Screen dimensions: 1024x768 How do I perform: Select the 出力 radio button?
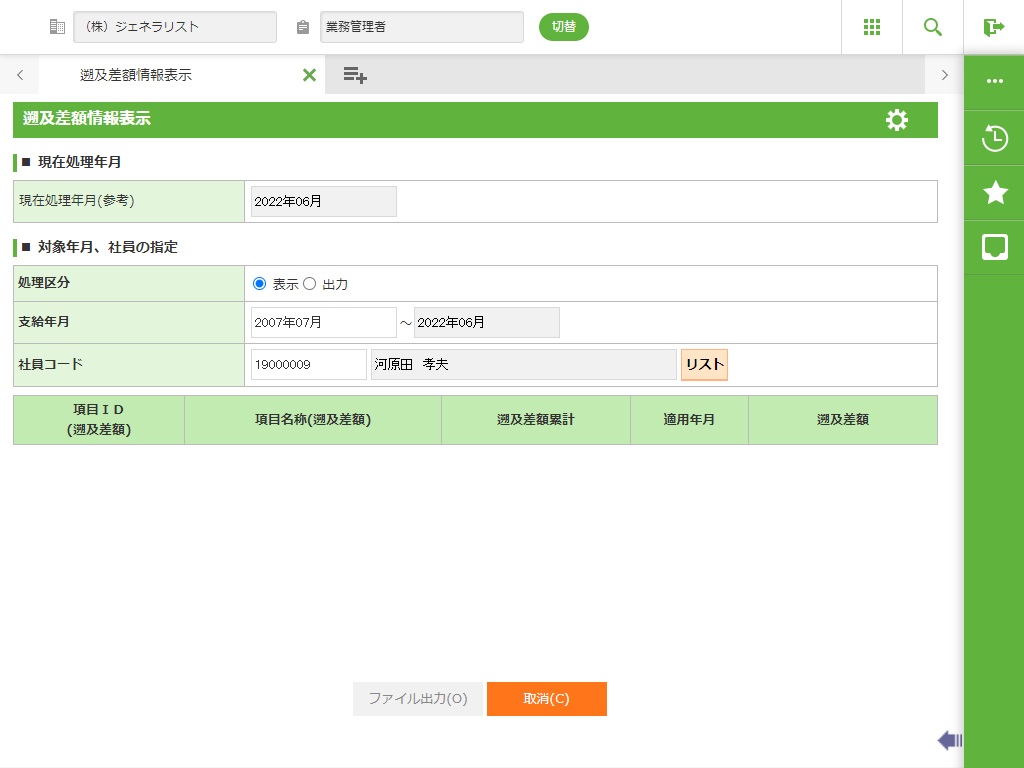pyautogui.click(x=309, y=284)
